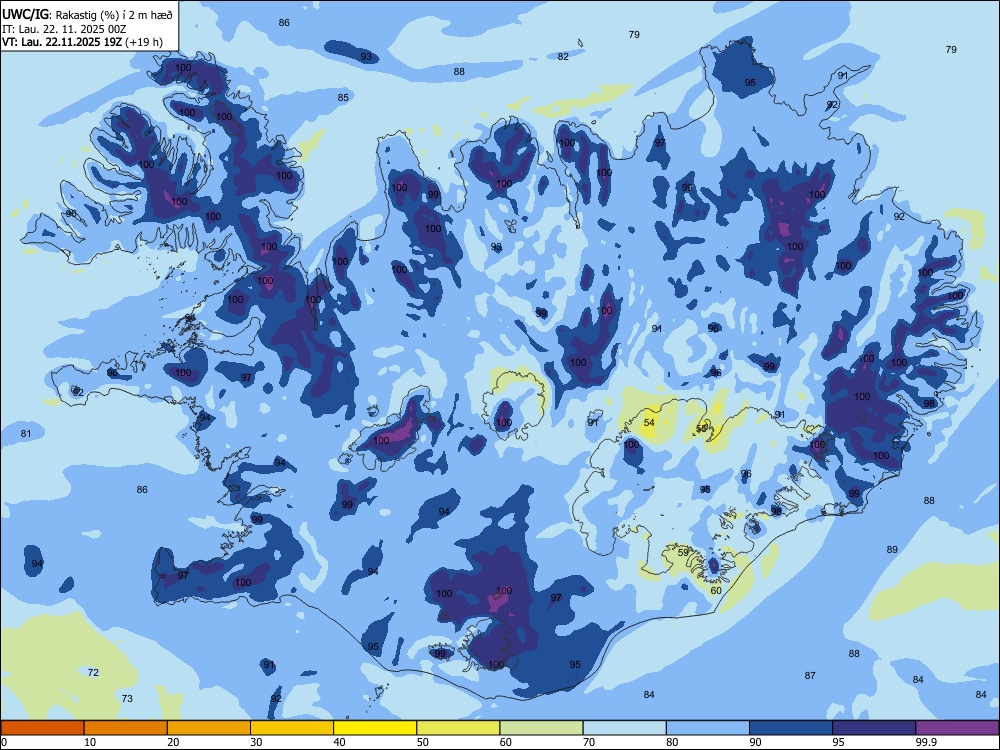Click the humidity value 85 on the map
This screenshot has width=1000, height=750.
pyautogui.click(x=343, y=98)
